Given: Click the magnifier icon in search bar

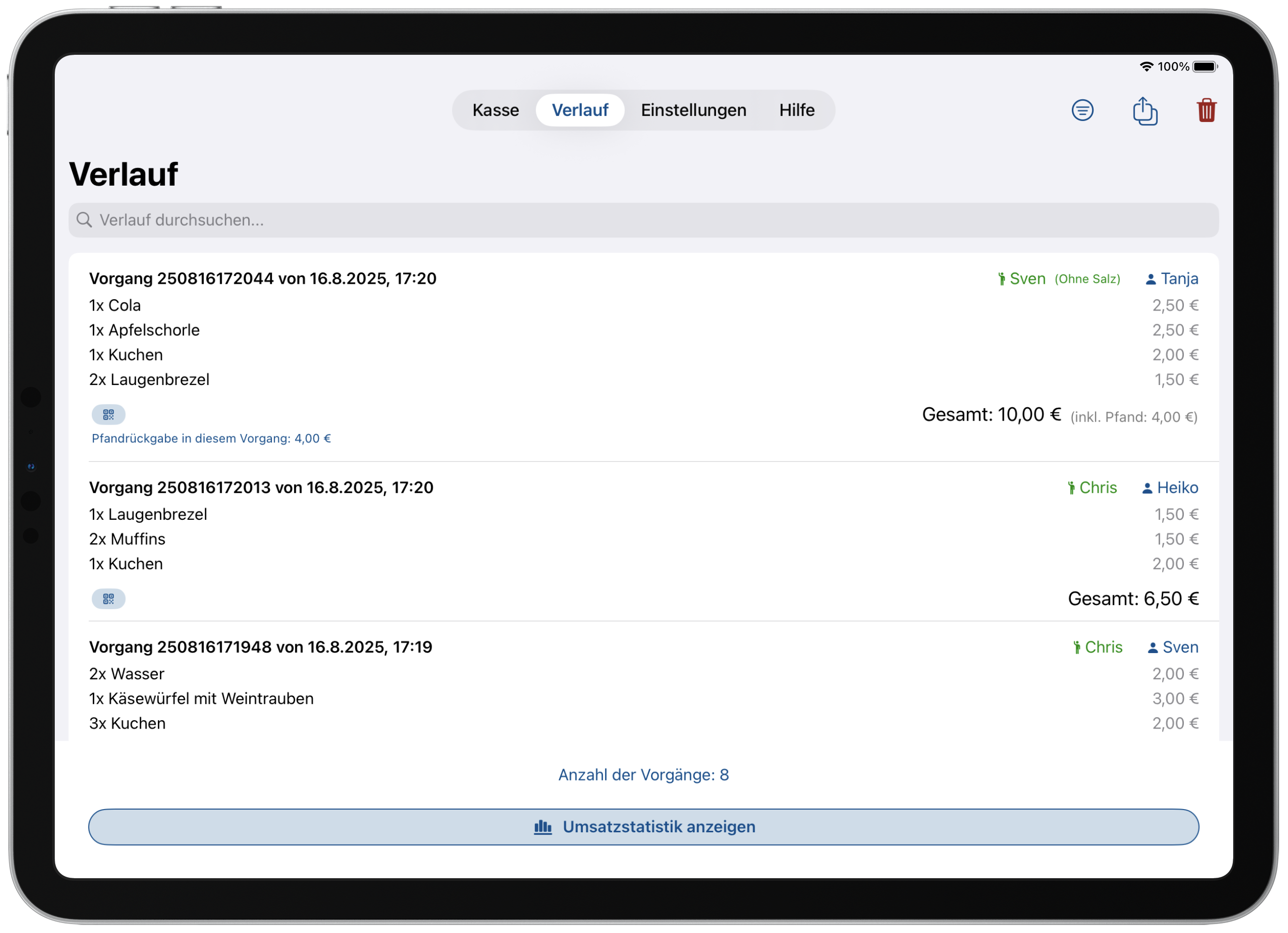Looking at the screenshot, I should 84,220.
